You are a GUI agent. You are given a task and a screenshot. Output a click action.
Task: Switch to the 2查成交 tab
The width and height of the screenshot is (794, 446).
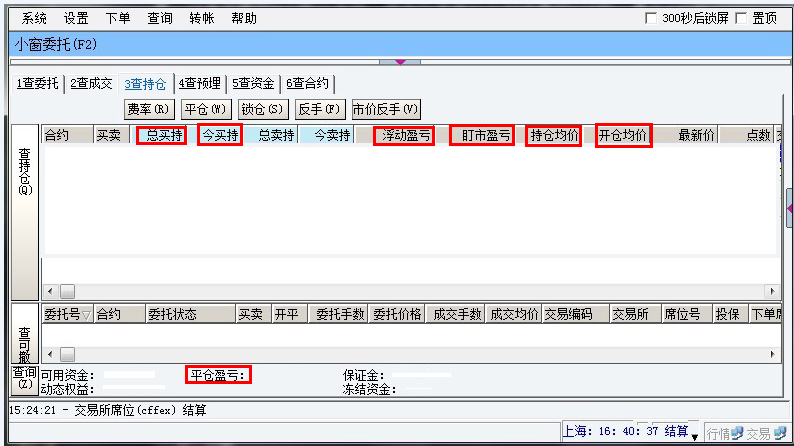tap(92, 84)
